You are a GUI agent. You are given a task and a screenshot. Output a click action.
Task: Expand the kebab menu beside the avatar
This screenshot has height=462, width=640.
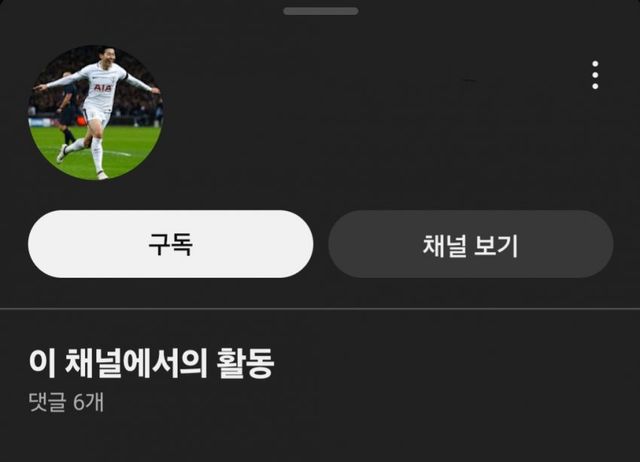[x=595, y=75]
